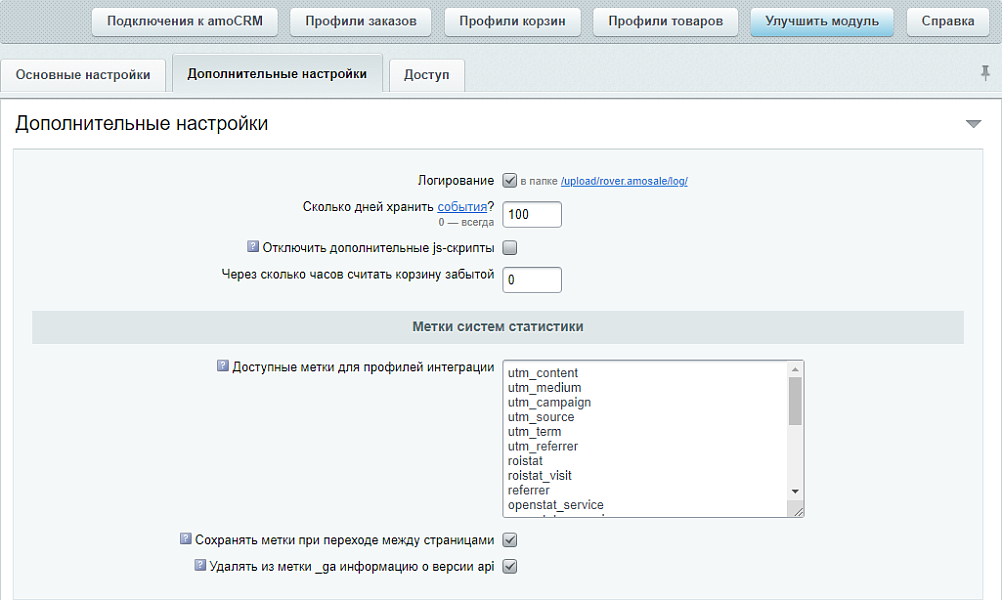Collapse the Дополнительные настройки section
Screen dimensions: 1002x600
(973, 121)
